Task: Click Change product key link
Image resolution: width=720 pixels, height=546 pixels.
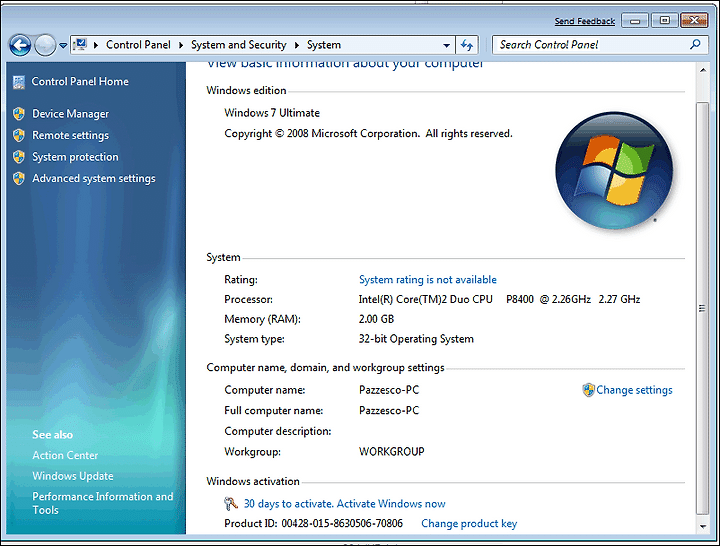Action: tap(469, 523)
